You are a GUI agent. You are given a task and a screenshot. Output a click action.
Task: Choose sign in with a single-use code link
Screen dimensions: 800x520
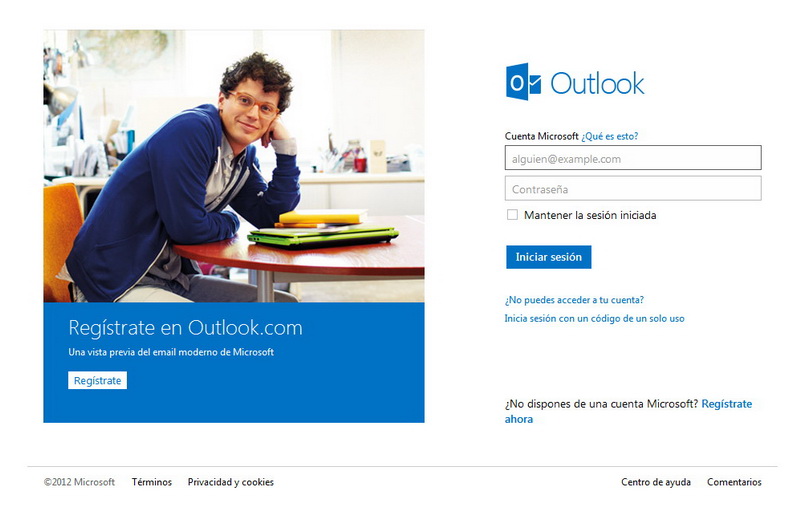coord(594,318)
